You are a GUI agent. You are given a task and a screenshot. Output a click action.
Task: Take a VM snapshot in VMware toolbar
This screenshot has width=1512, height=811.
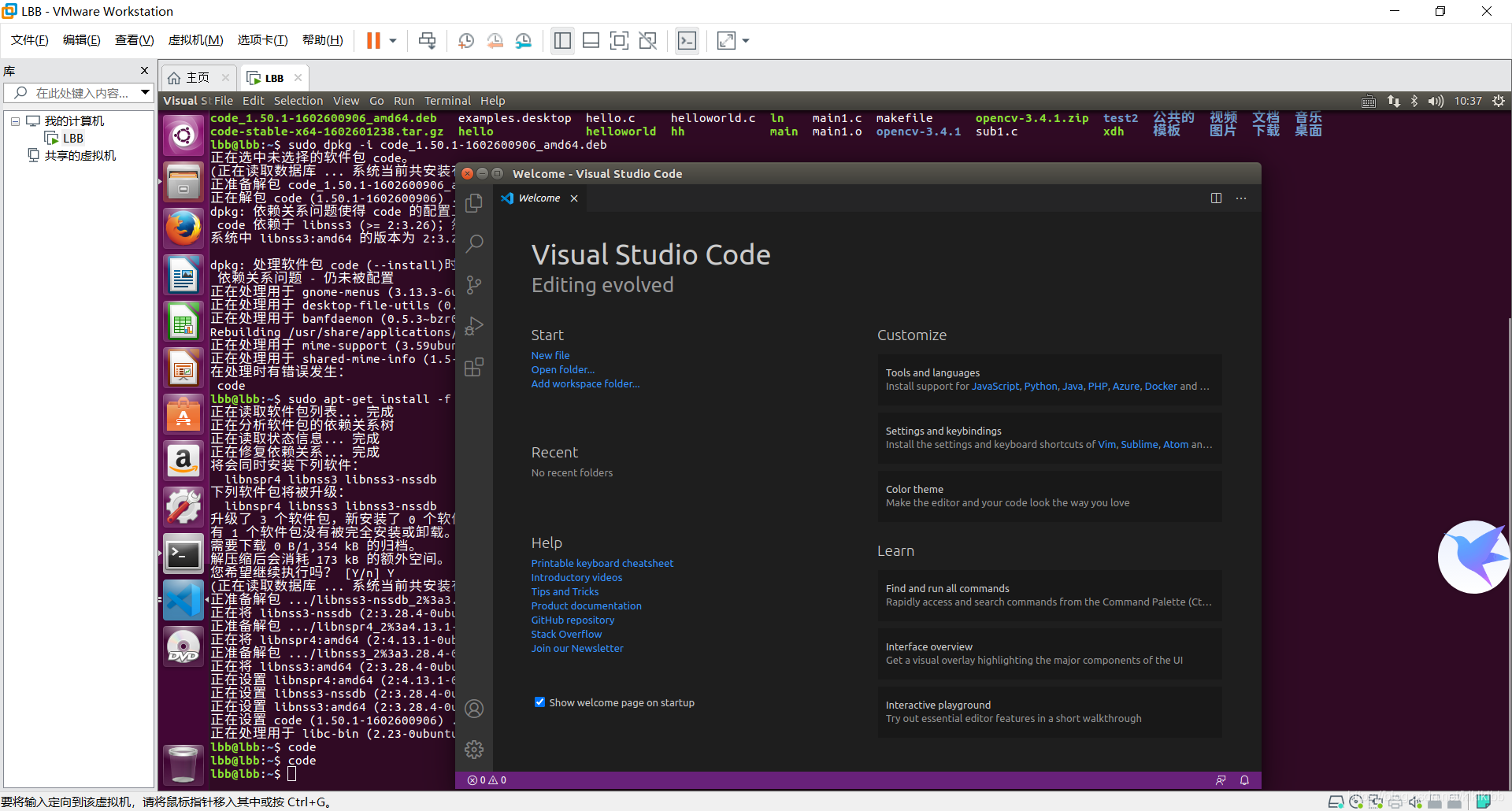pos(466,40)
